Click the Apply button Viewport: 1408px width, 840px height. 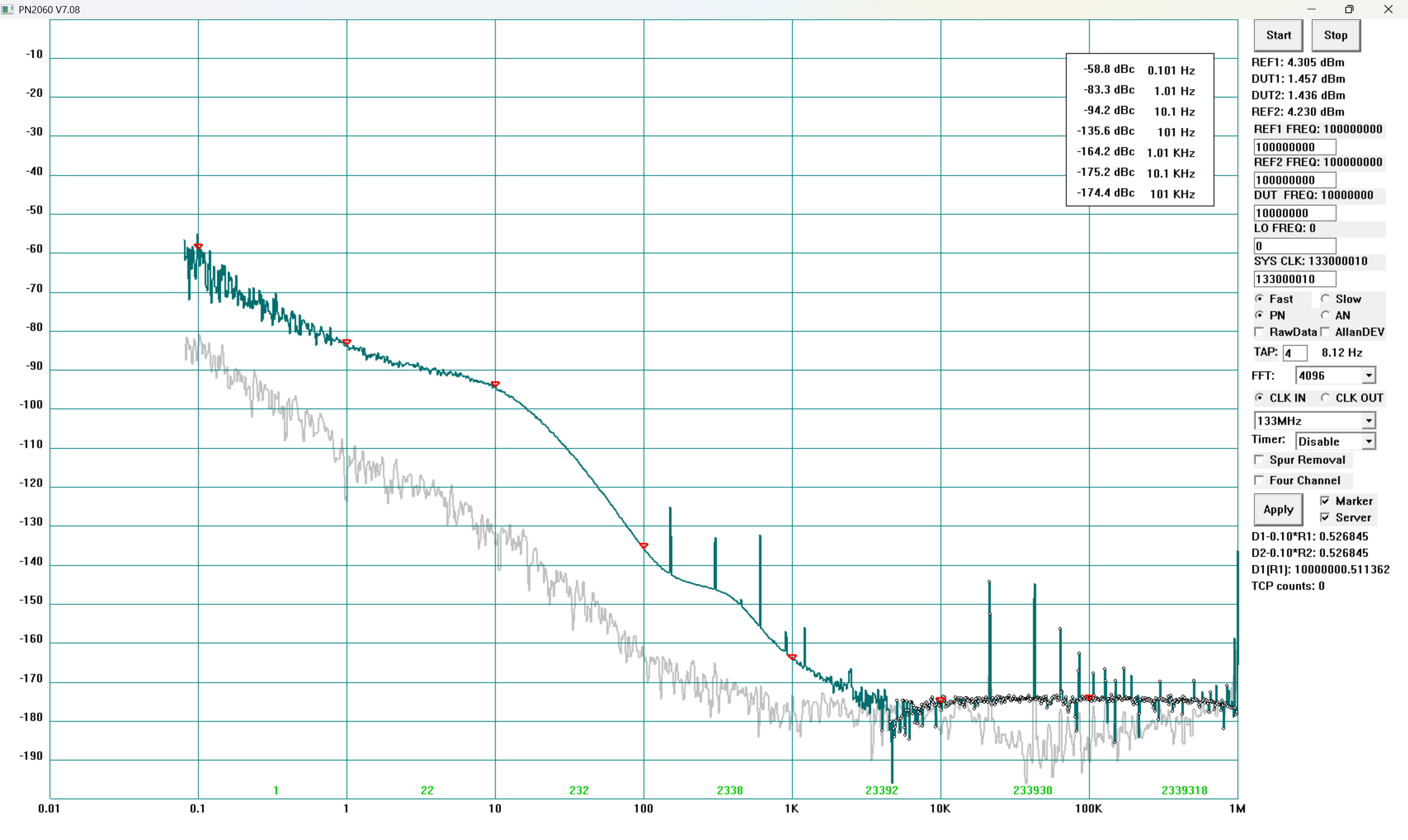point(1278,510)
